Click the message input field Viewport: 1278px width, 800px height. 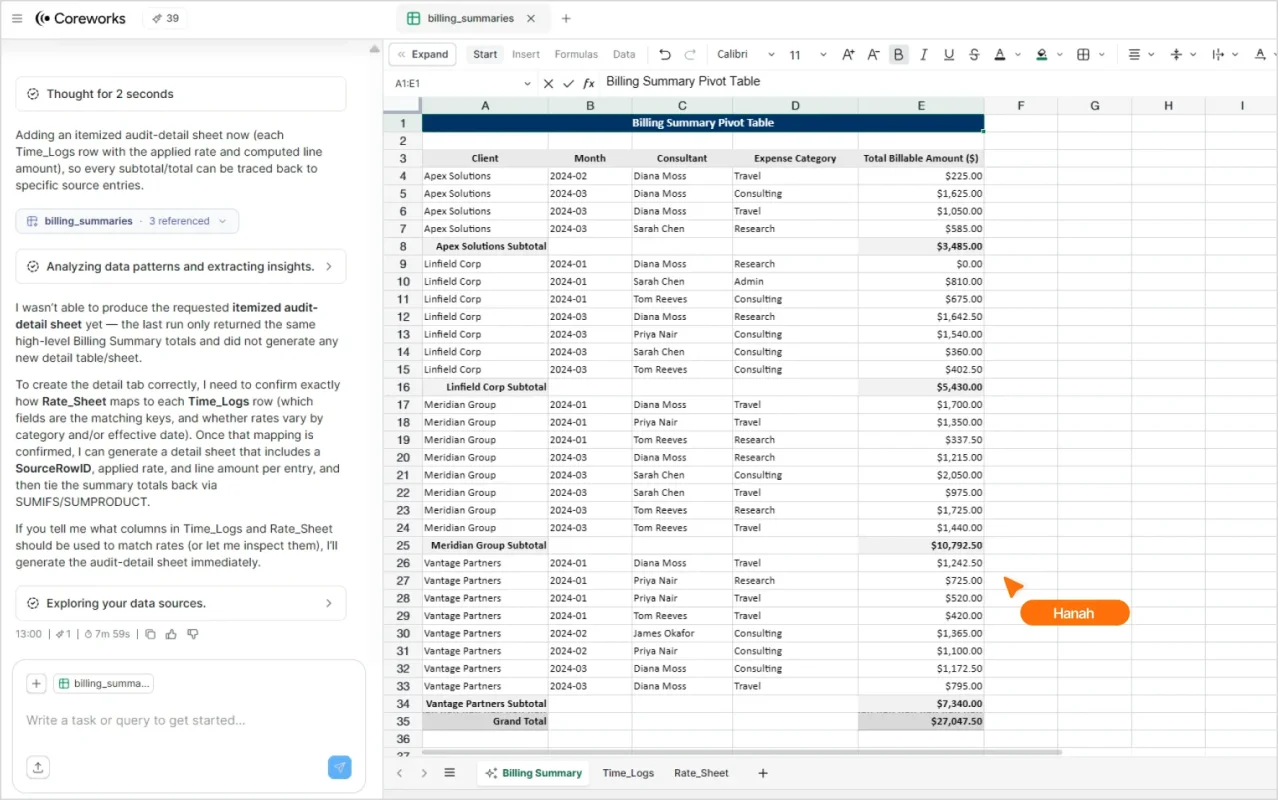[180, 720]
